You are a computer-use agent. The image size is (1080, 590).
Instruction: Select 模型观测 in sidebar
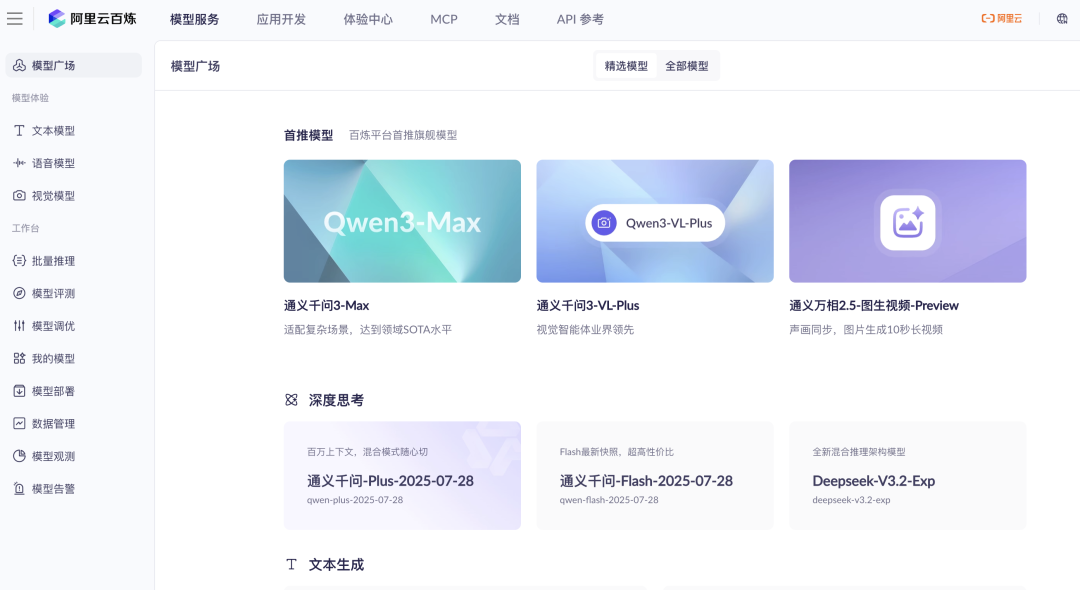74,456
